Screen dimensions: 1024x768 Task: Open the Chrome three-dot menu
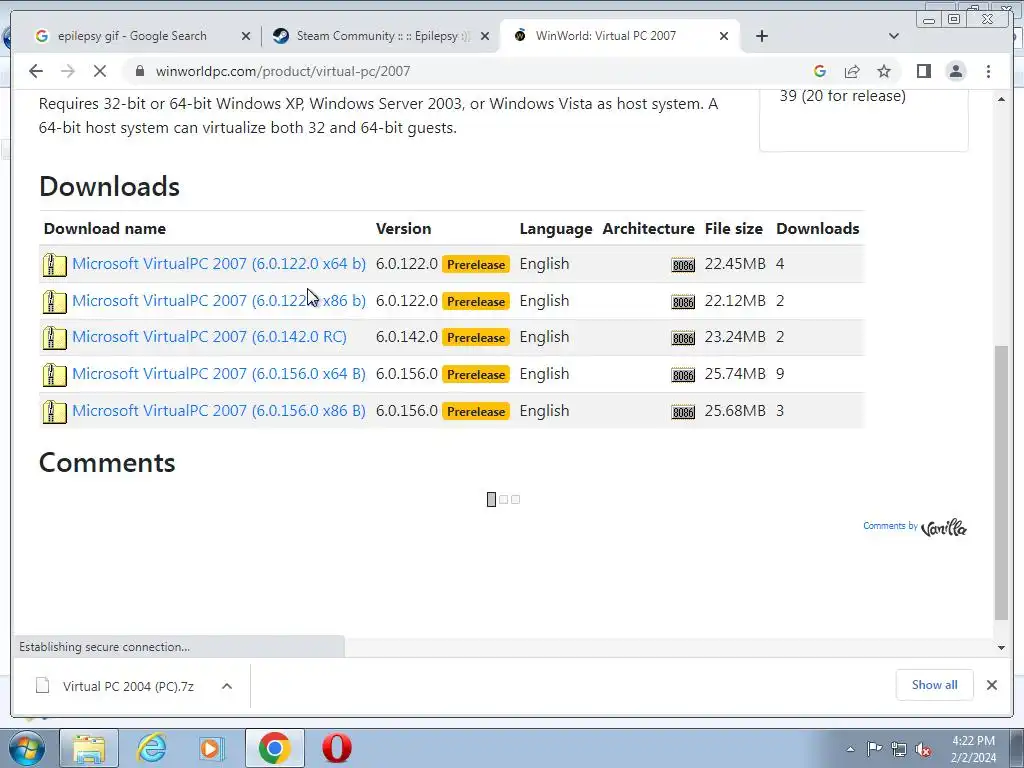click(988, 71)
